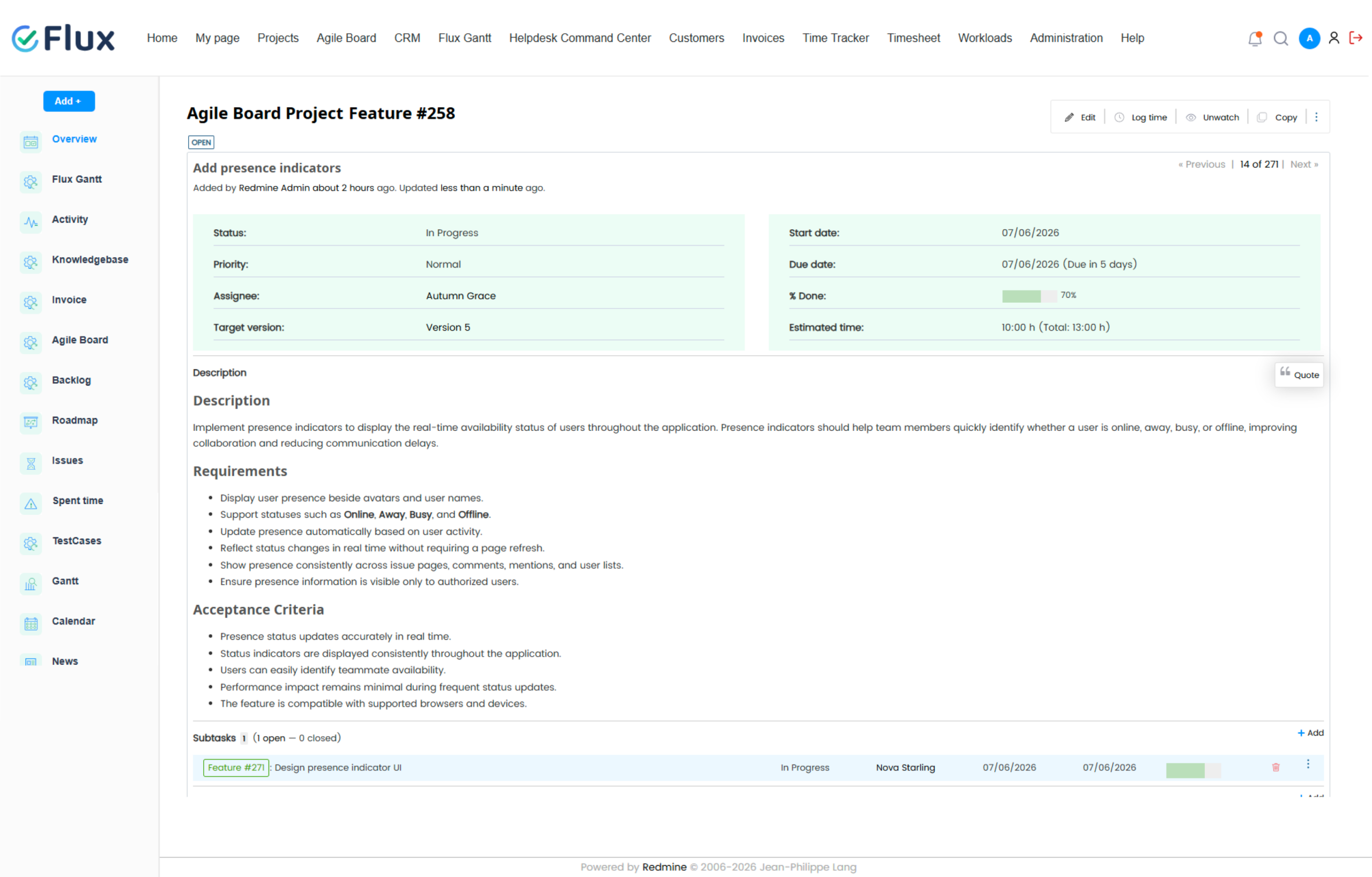
Task: Open CRM in top navigation
Action: (x=407, y=38)
